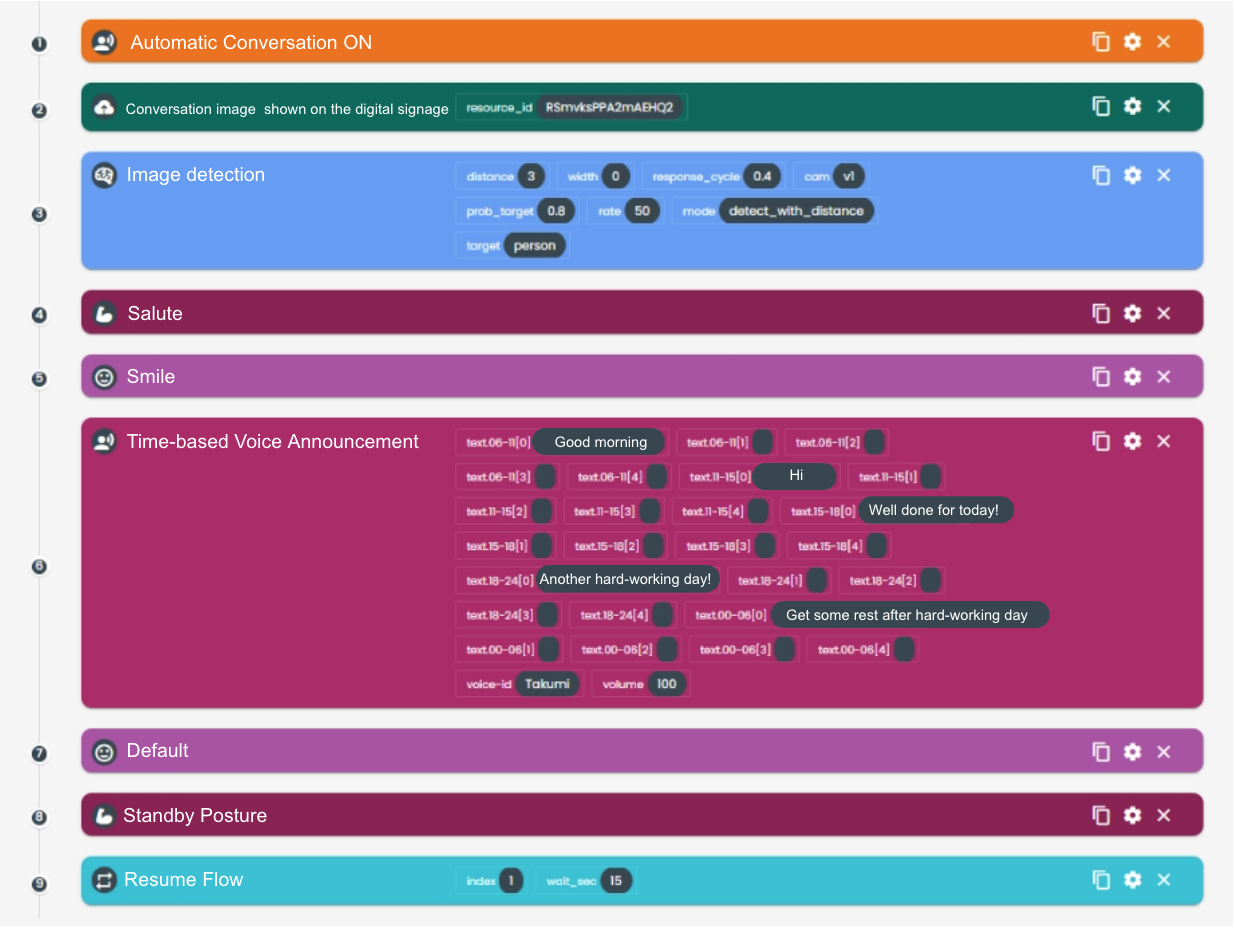This screenshot has width=1235, height=932.
Task: Click the prob_target value 0.8
Action: point(557,211)
